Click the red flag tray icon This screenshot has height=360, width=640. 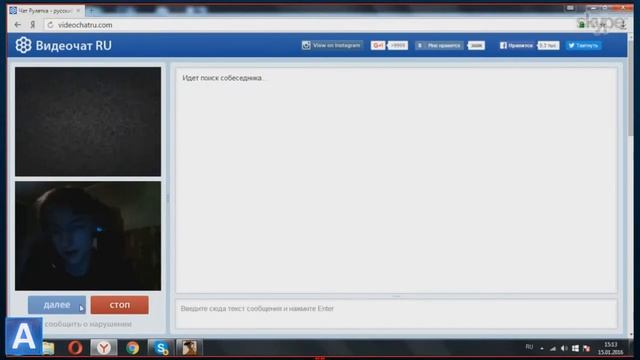pyautogui.click(x=587, y=349)
